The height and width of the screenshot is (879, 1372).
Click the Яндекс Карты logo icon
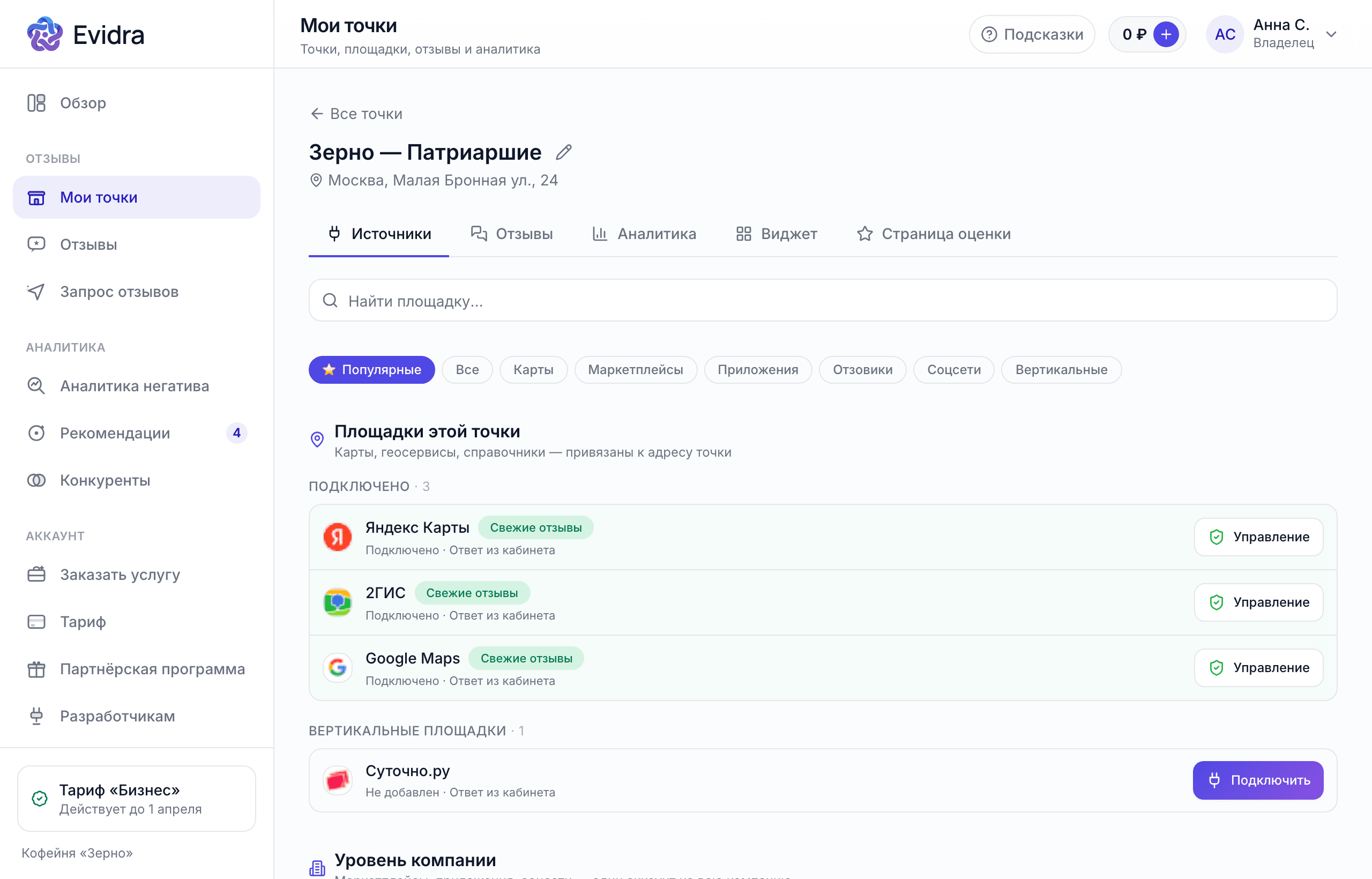[x=337, y=537]
